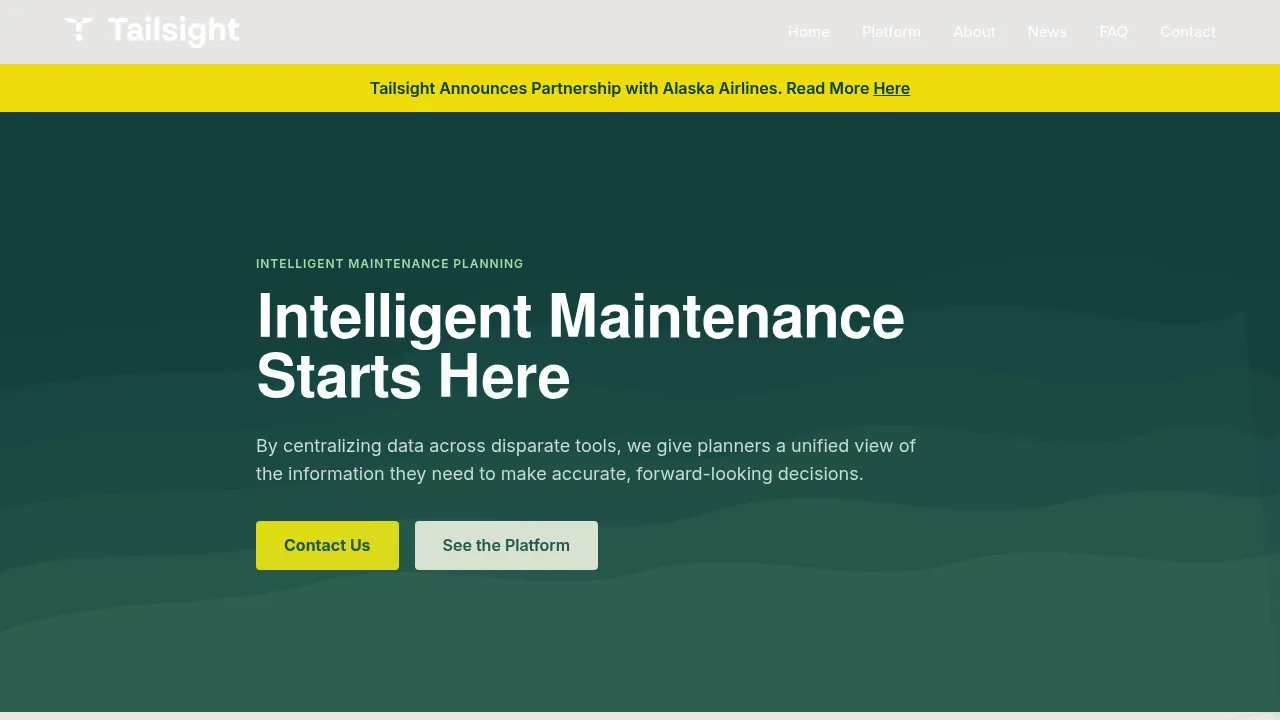Select Contact in the top navigation
The height and width of the screenshot is (720, 1280).
coord(1187,32)
